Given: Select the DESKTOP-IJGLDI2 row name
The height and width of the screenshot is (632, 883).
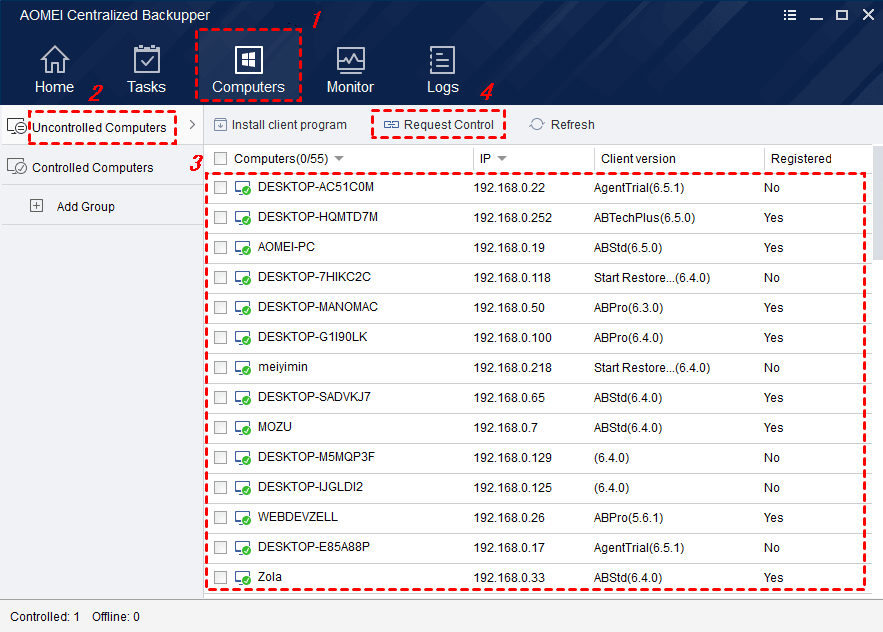Looking at the screenshot, I should pos(310,487).
